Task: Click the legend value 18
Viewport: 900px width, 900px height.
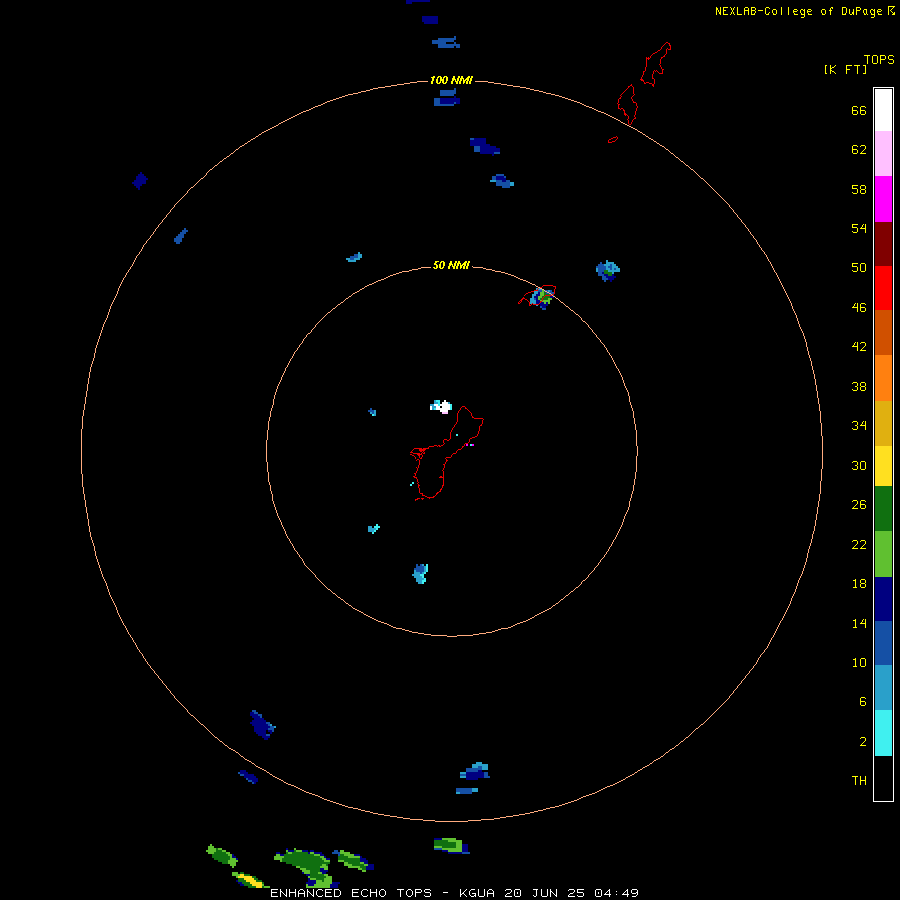Action: click(859, 584)
